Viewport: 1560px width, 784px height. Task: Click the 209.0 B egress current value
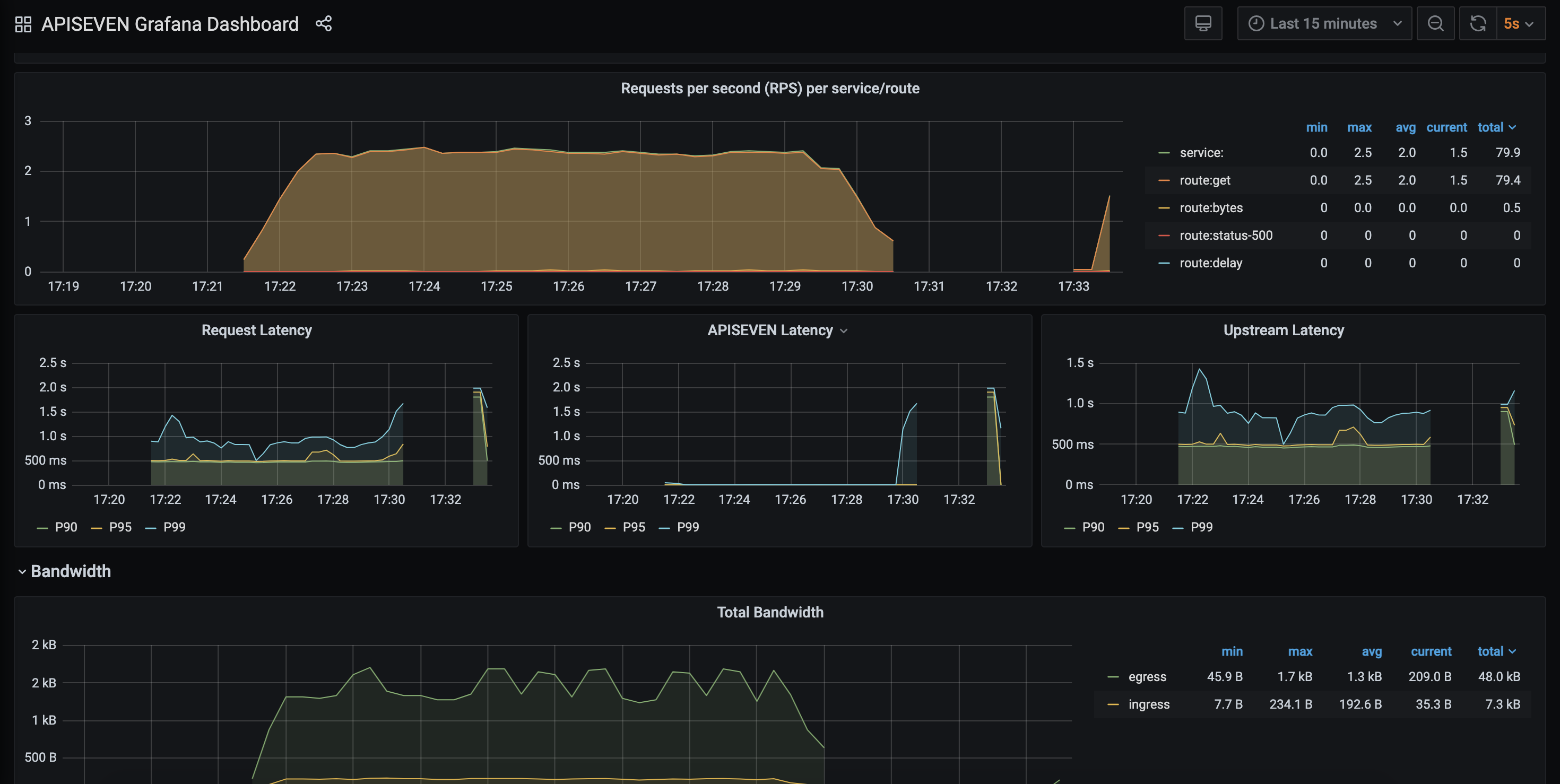1429,676
